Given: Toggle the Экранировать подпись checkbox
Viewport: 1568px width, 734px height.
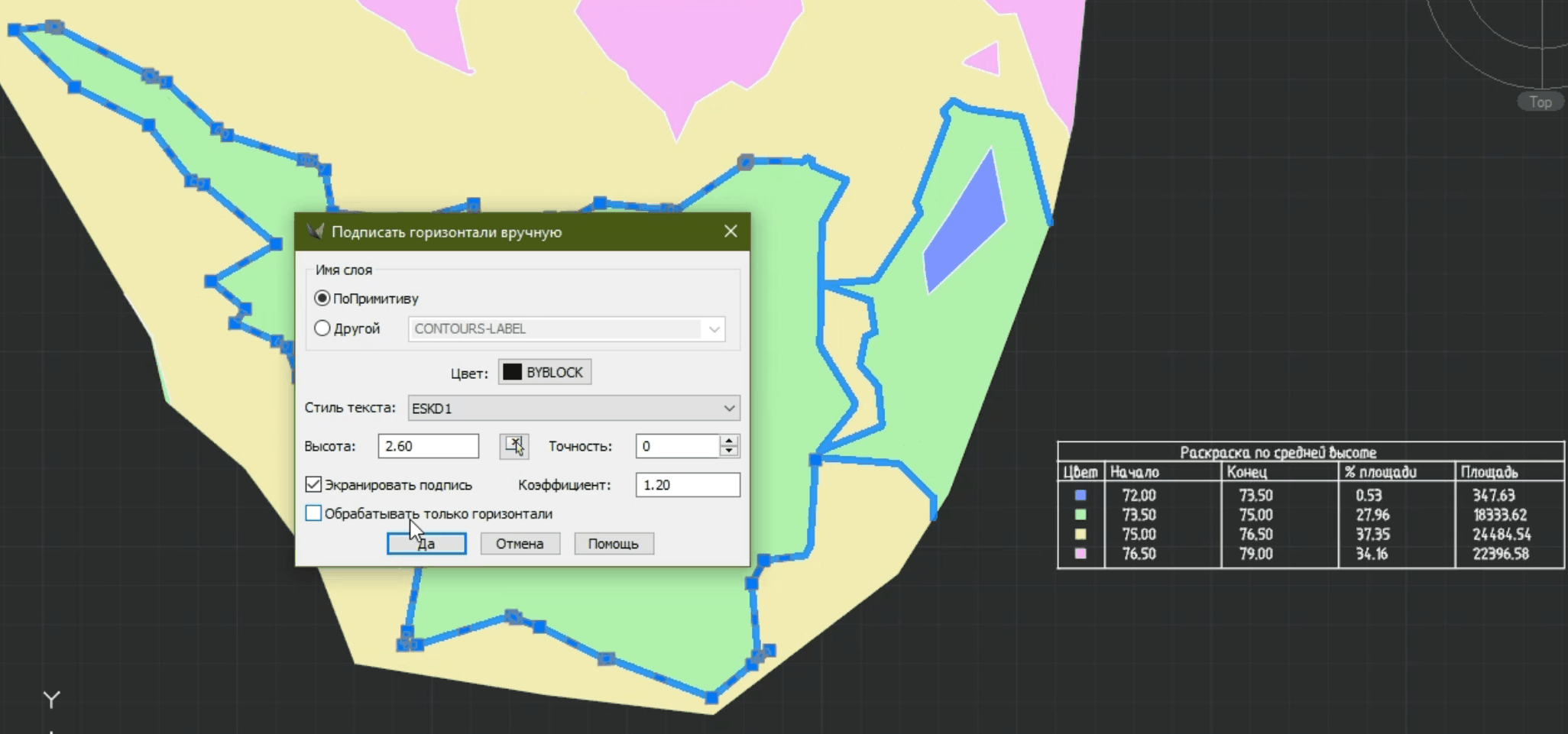Looking at the screenshot, I should pyautogui.click(x=313, y=484).
